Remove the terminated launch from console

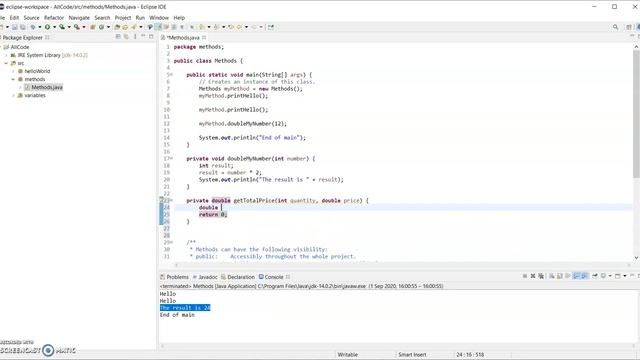(533, 276)
